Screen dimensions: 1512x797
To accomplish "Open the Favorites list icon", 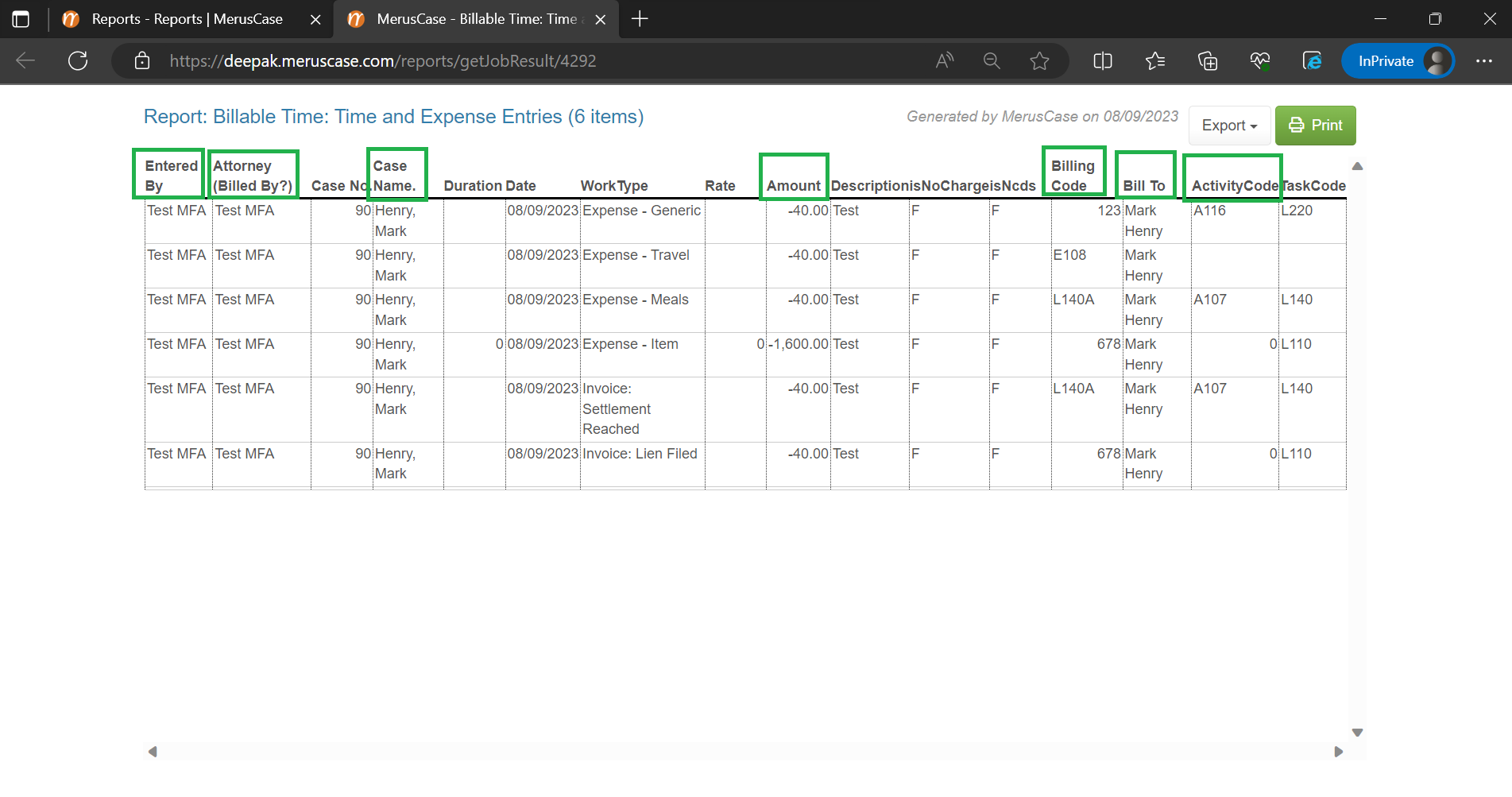I will pos(1155,61).
